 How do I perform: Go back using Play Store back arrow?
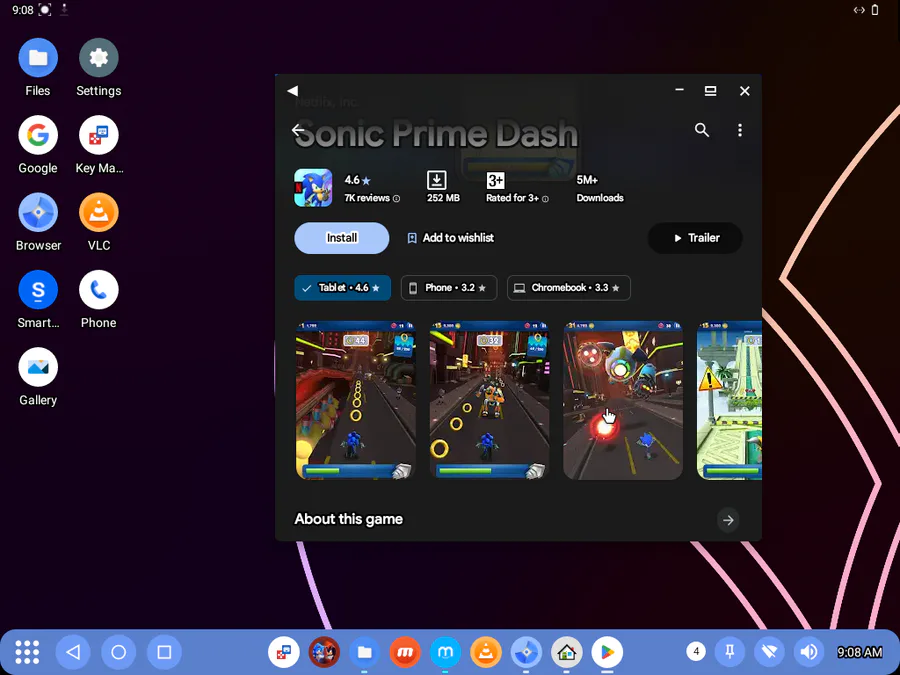click(x=298, y=130)
